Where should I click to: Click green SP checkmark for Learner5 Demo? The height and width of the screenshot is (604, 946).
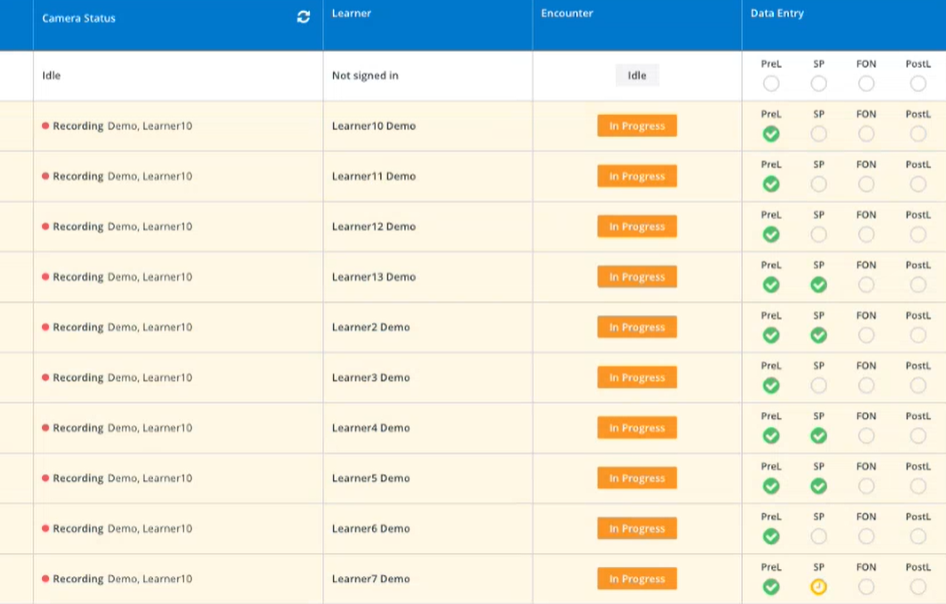(x=818, y=486)
